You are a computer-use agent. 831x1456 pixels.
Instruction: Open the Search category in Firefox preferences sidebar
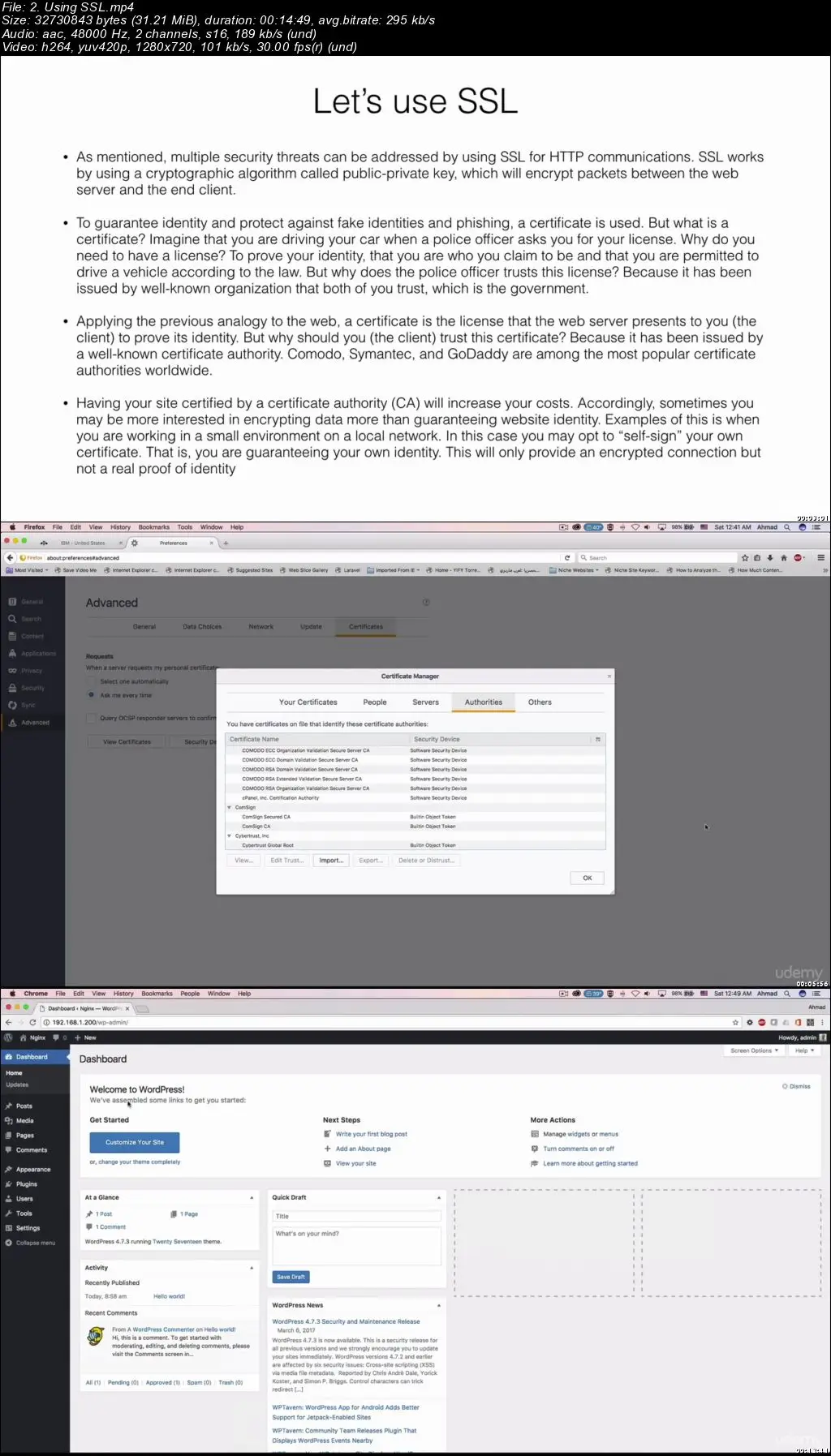click(26, 619)
